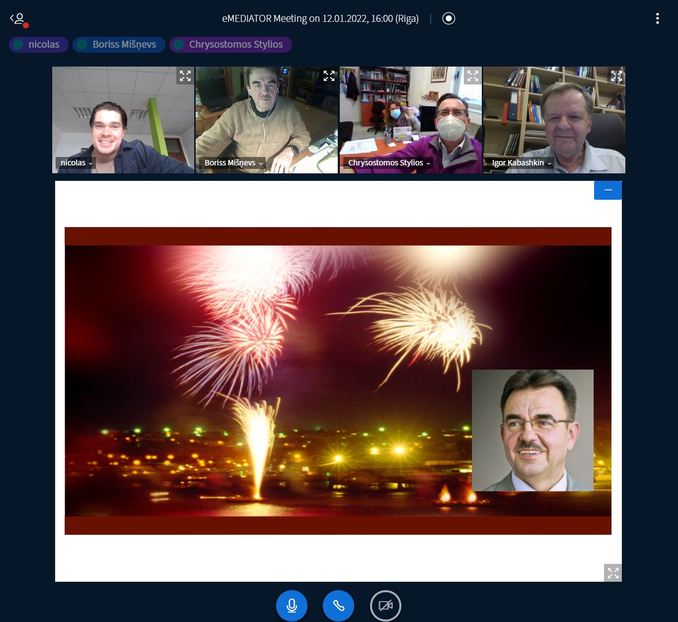
Task: Open Chrysostomos Stylios webcam name dropdown
Action: pyautogui.click(x=389, y=163)
